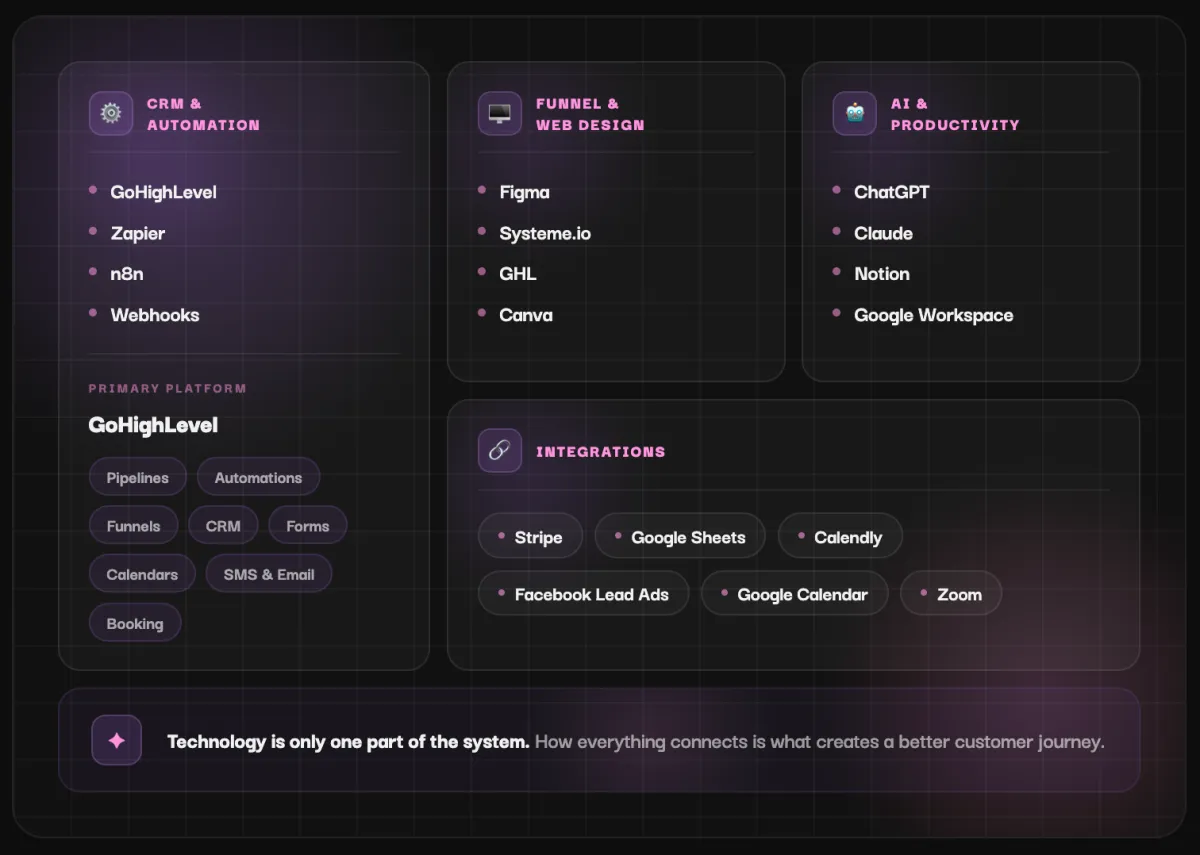Viewport: 1200px width, 855px height.
Task: Select the n8n list item
Action: (127, 274)
